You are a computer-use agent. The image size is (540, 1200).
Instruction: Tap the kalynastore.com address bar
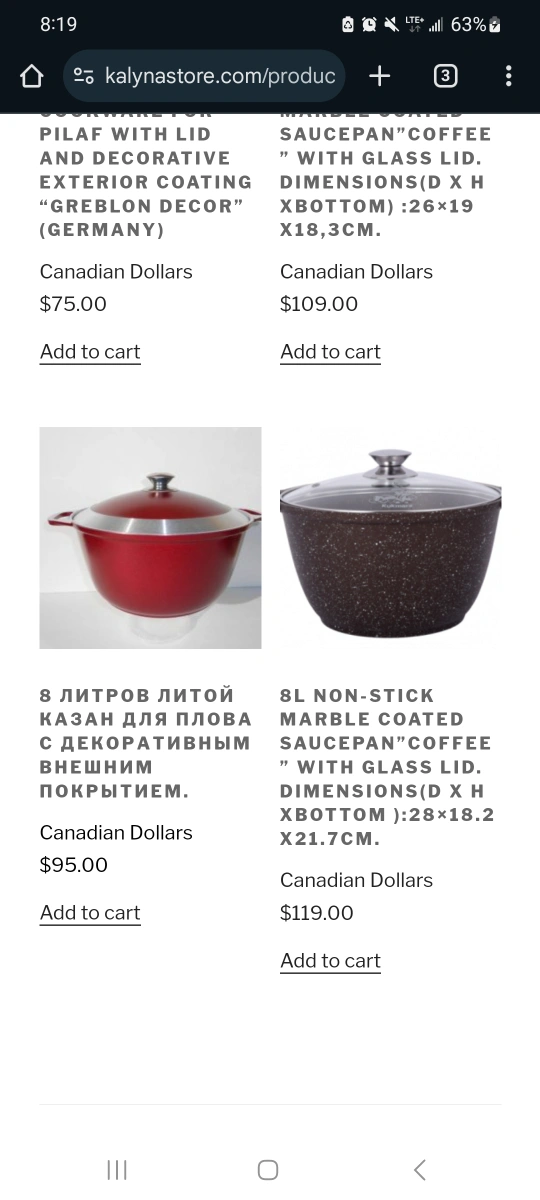click(205, 76)
